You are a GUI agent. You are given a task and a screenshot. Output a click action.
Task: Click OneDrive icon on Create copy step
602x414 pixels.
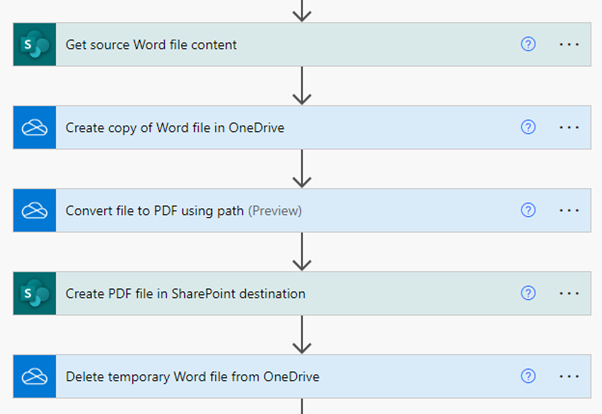tap(34, 128)
